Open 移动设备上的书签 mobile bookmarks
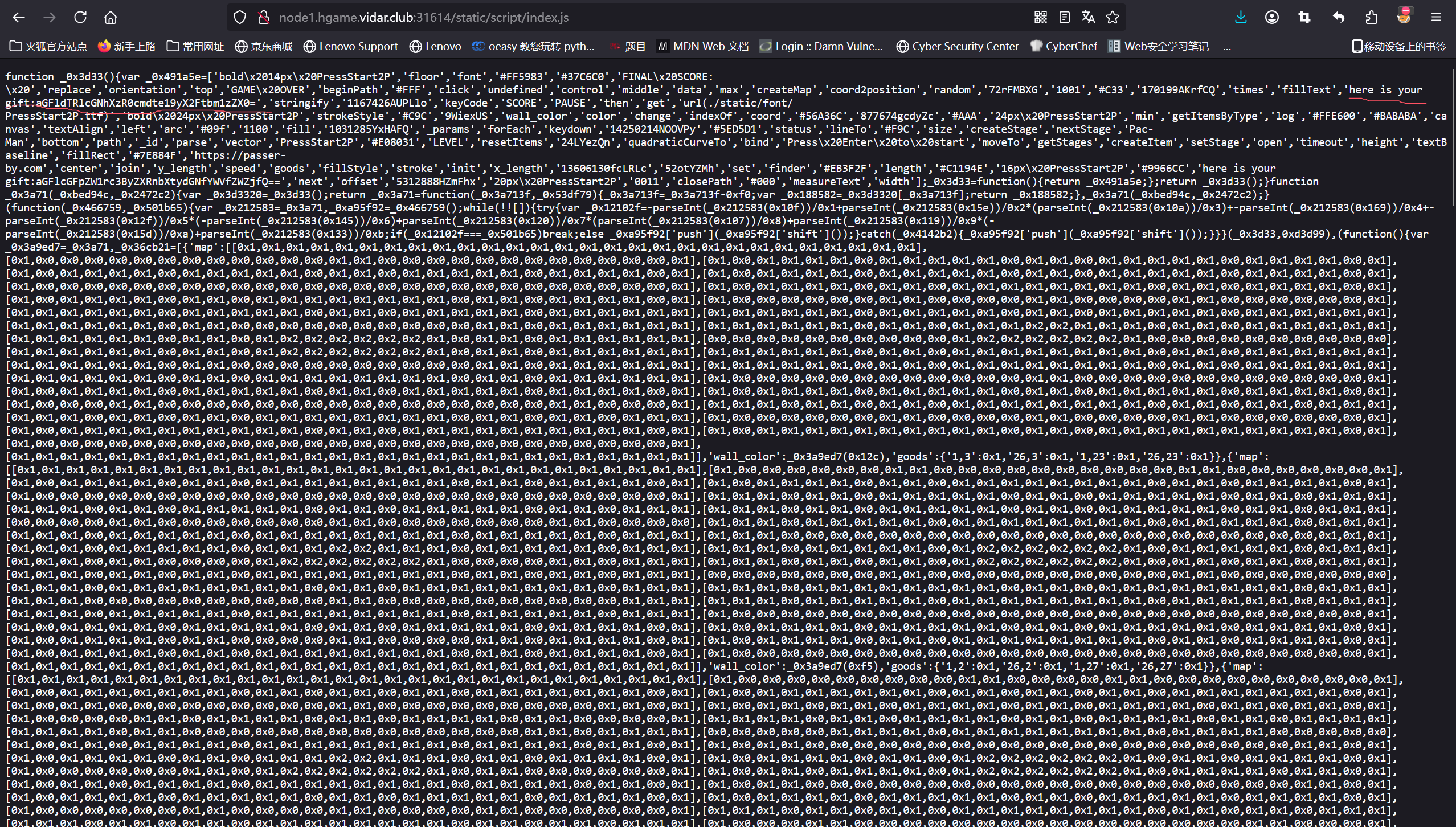Screen dimensions: 1456x827 click(x=1399, y=46)
